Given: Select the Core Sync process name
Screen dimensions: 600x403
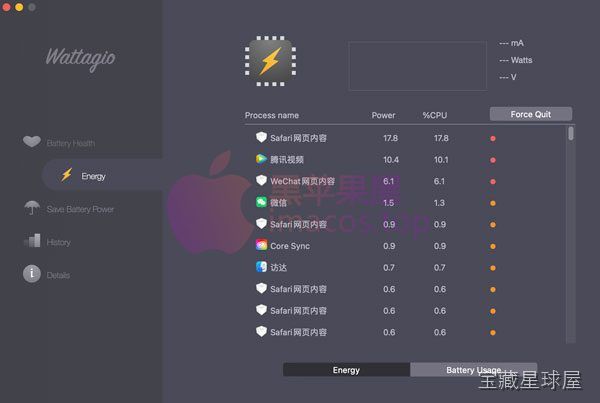Looking at the screenshot, I should 290,246.
